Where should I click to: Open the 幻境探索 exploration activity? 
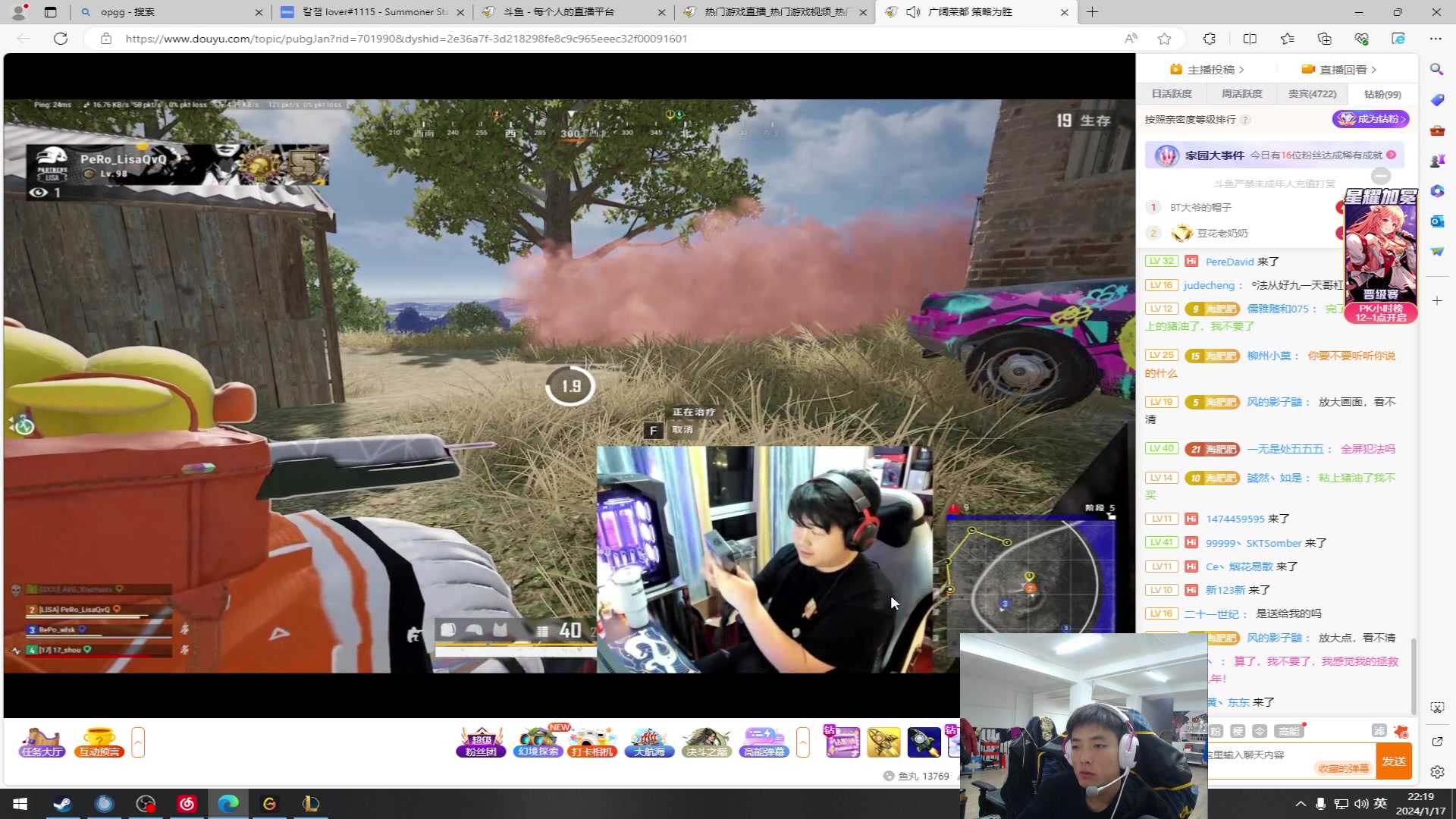click(538, 742)
